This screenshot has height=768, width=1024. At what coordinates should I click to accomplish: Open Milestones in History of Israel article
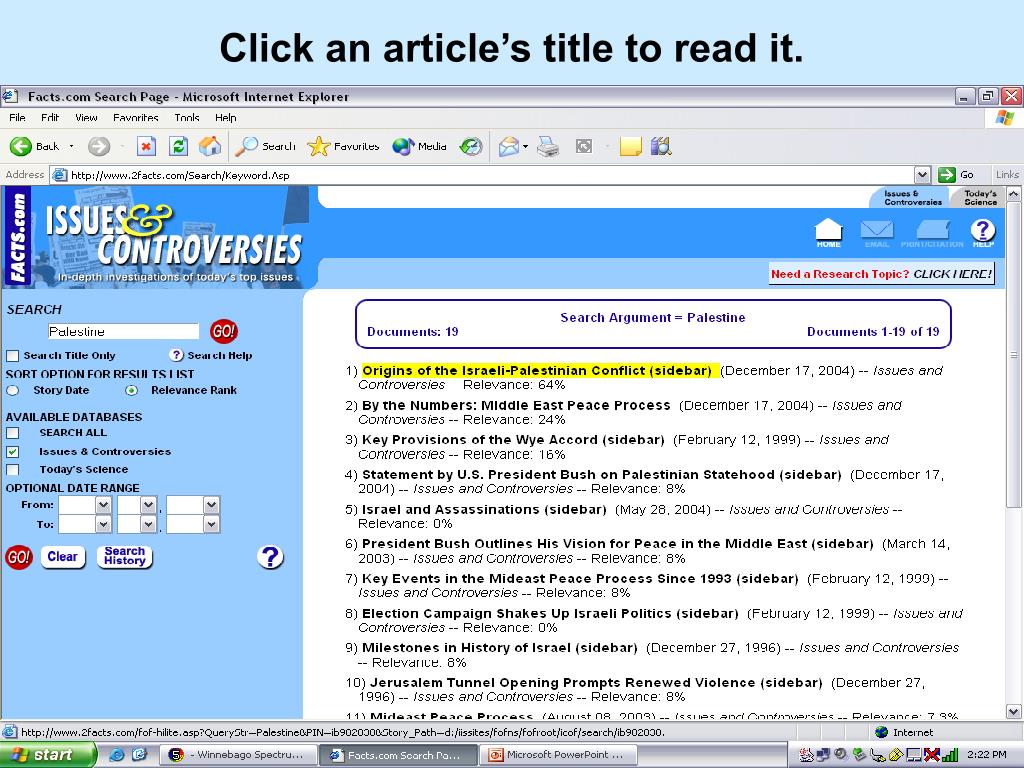pos(500,648)
